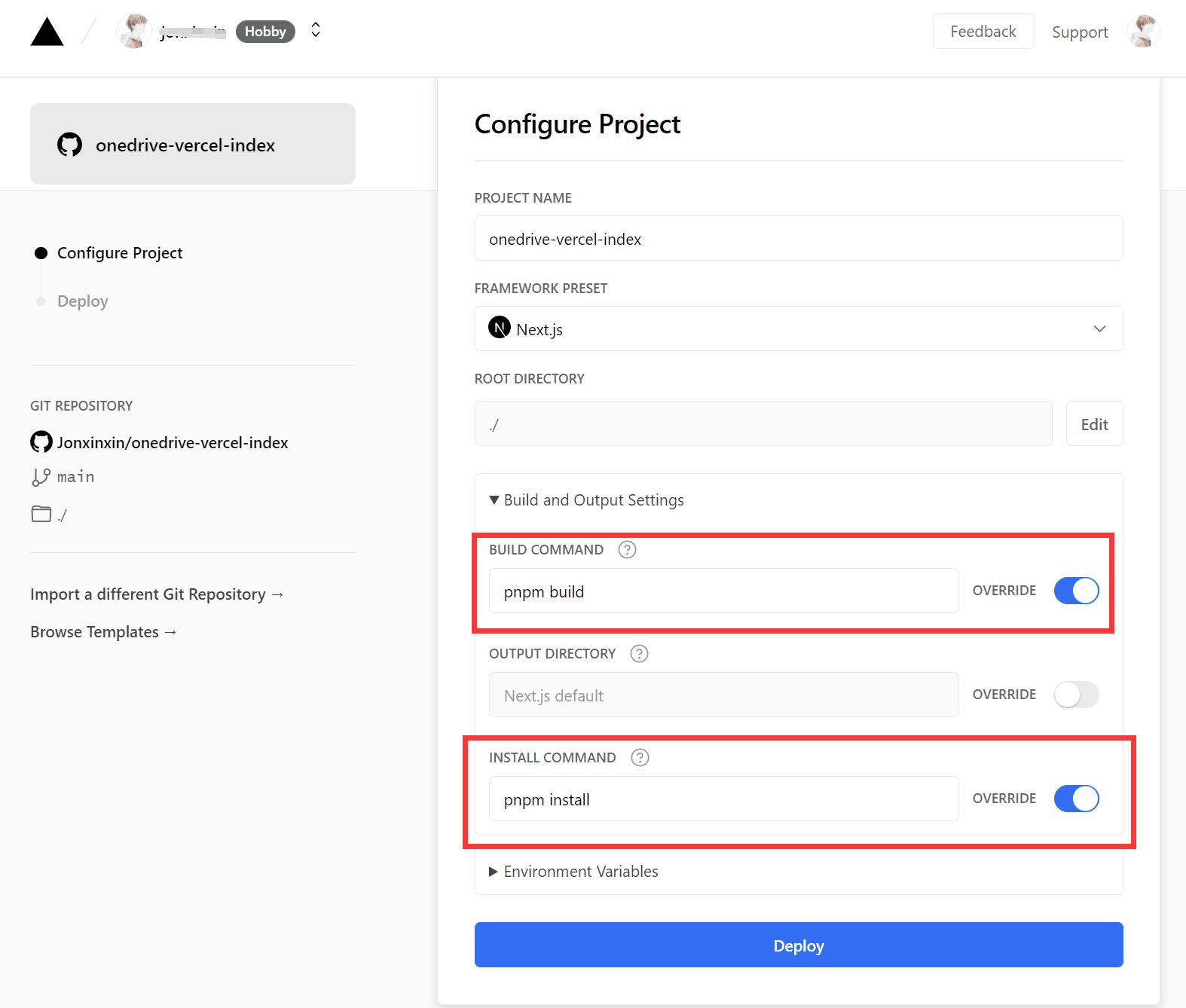
Task: Click the Next.js logo icon in preset
Action: 500,328
